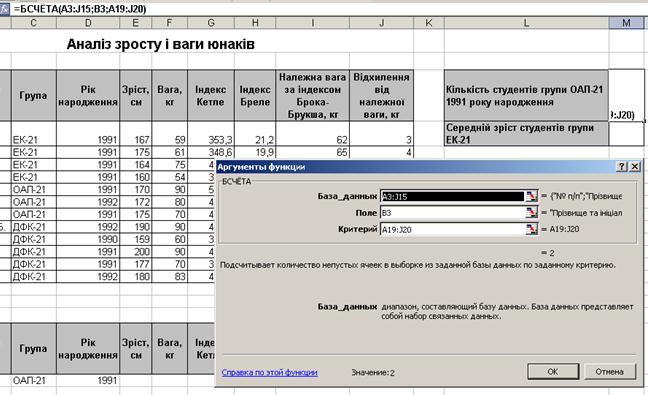Click 'Вага, кг' header in upper table
The width and height of the screenshot is (648, 395).
(x=169, y=95)
